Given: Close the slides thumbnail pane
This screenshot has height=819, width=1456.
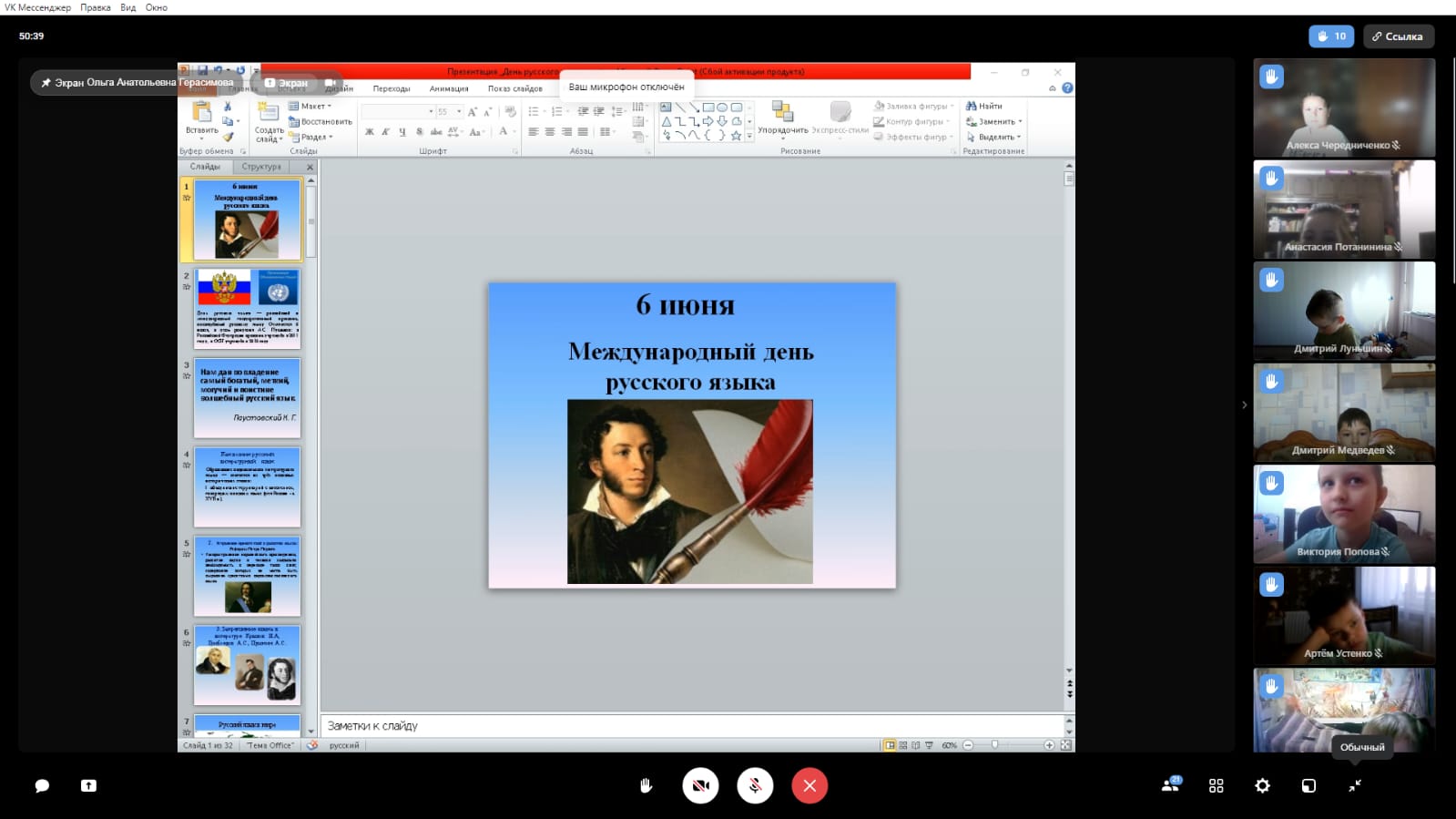Looking at the screenshot, I should (x=310, y=167).
